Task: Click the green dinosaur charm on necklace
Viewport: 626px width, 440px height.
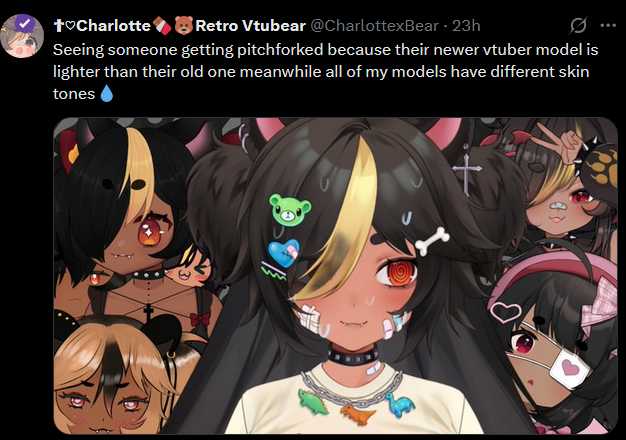Action: click(314, 402)
